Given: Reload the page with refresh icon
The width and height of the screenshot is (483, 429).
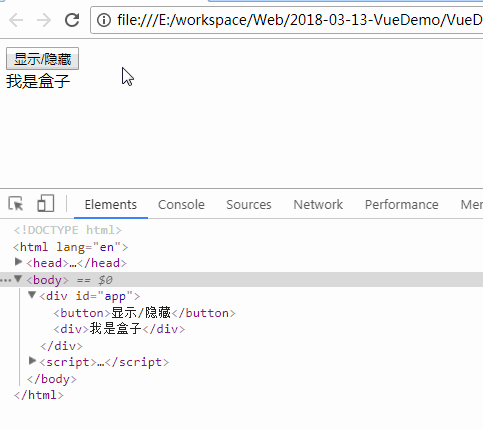Looking at the screenshot, I should pyautogui.click(x=72, y=20).
